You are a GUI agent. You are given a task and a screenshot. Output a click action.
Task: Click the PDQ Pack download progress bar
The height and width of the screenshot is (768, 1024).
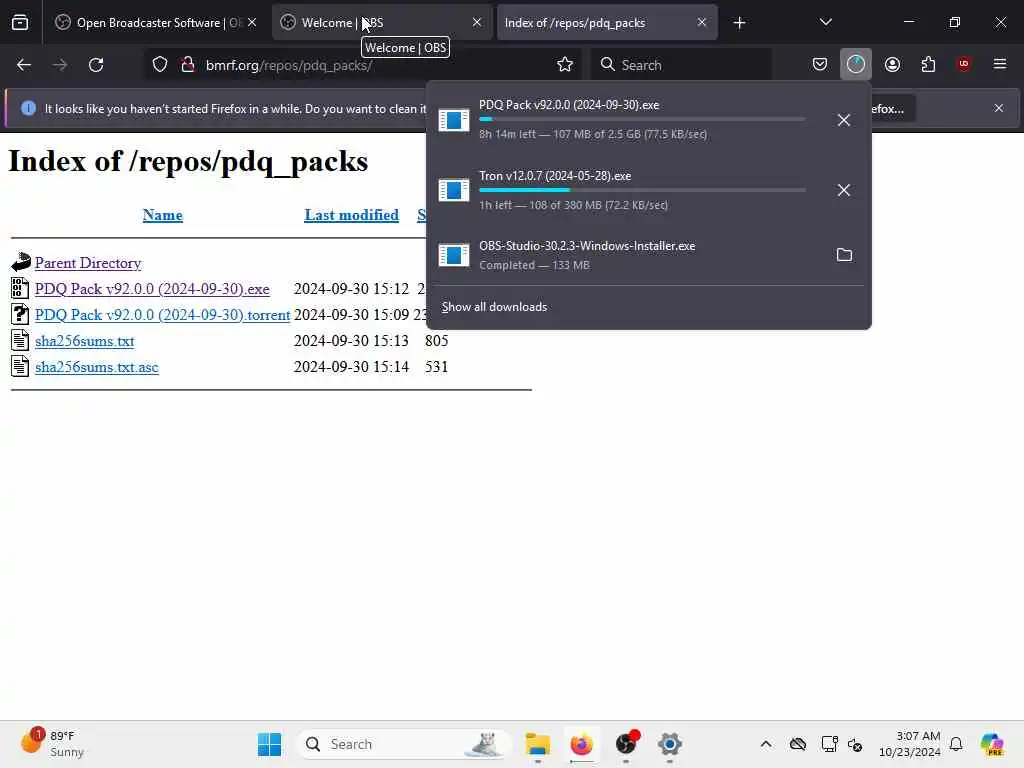coord(642,120)
